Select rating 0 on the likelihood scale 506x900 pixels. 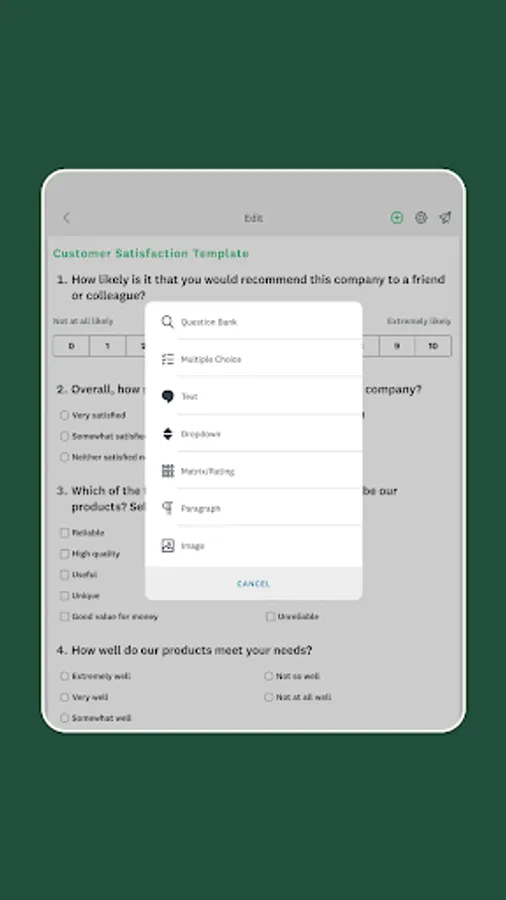71,346
